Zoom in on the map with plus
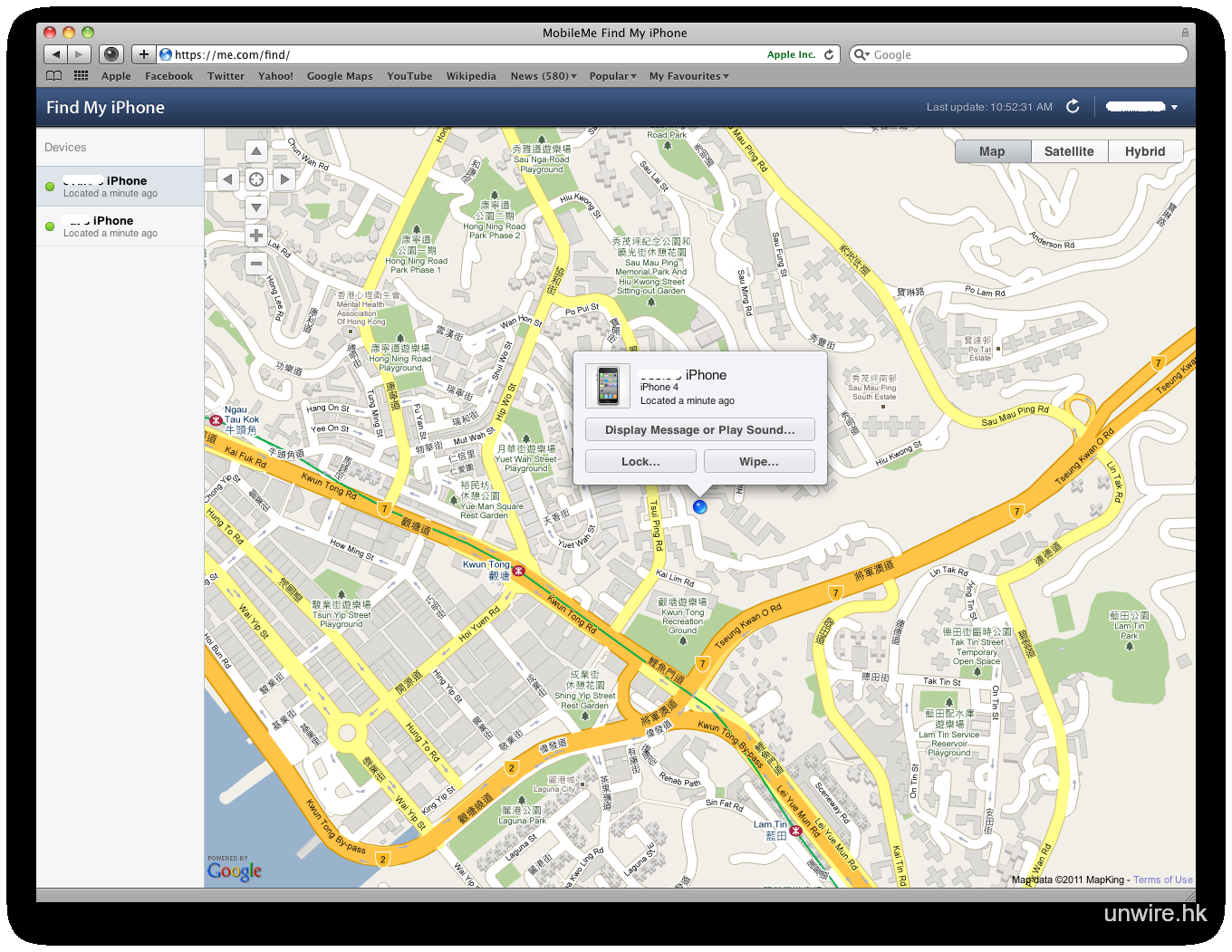 click(256, 236)
